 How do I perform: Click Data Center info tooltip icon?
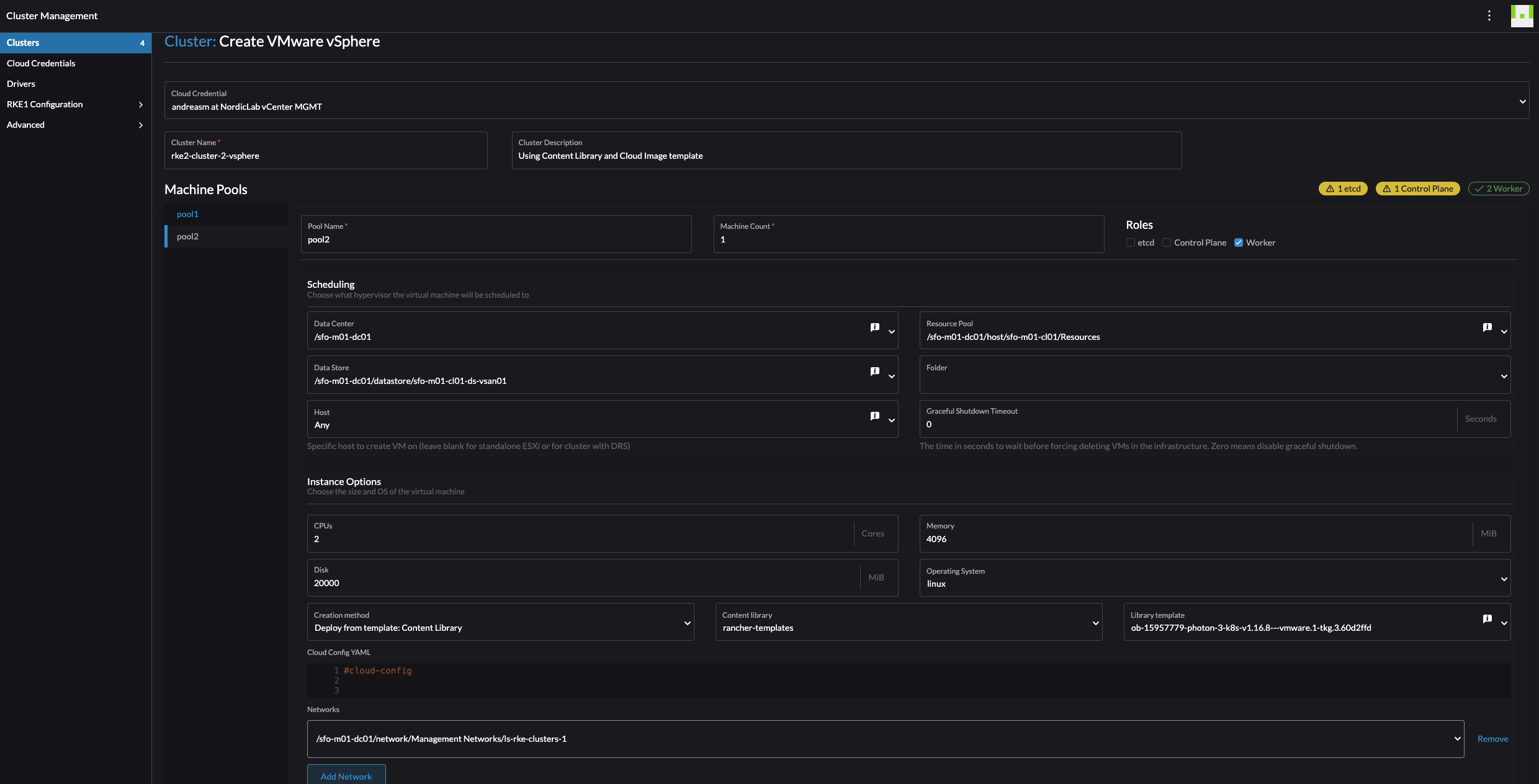(x=875, y=327)
